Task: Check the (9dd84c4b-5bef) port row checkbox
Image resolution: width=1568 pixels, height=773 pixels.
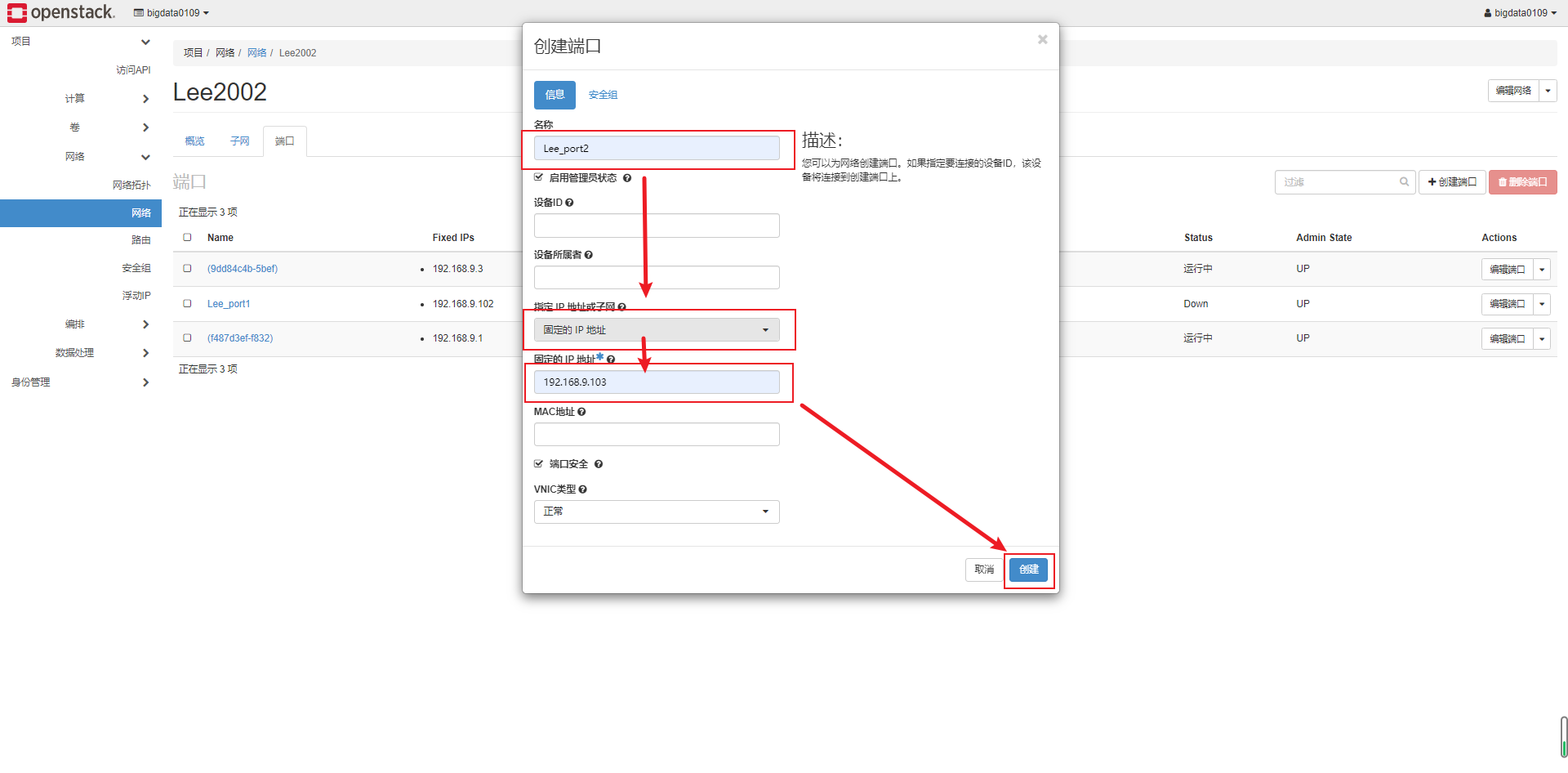Action: [187, 268]
